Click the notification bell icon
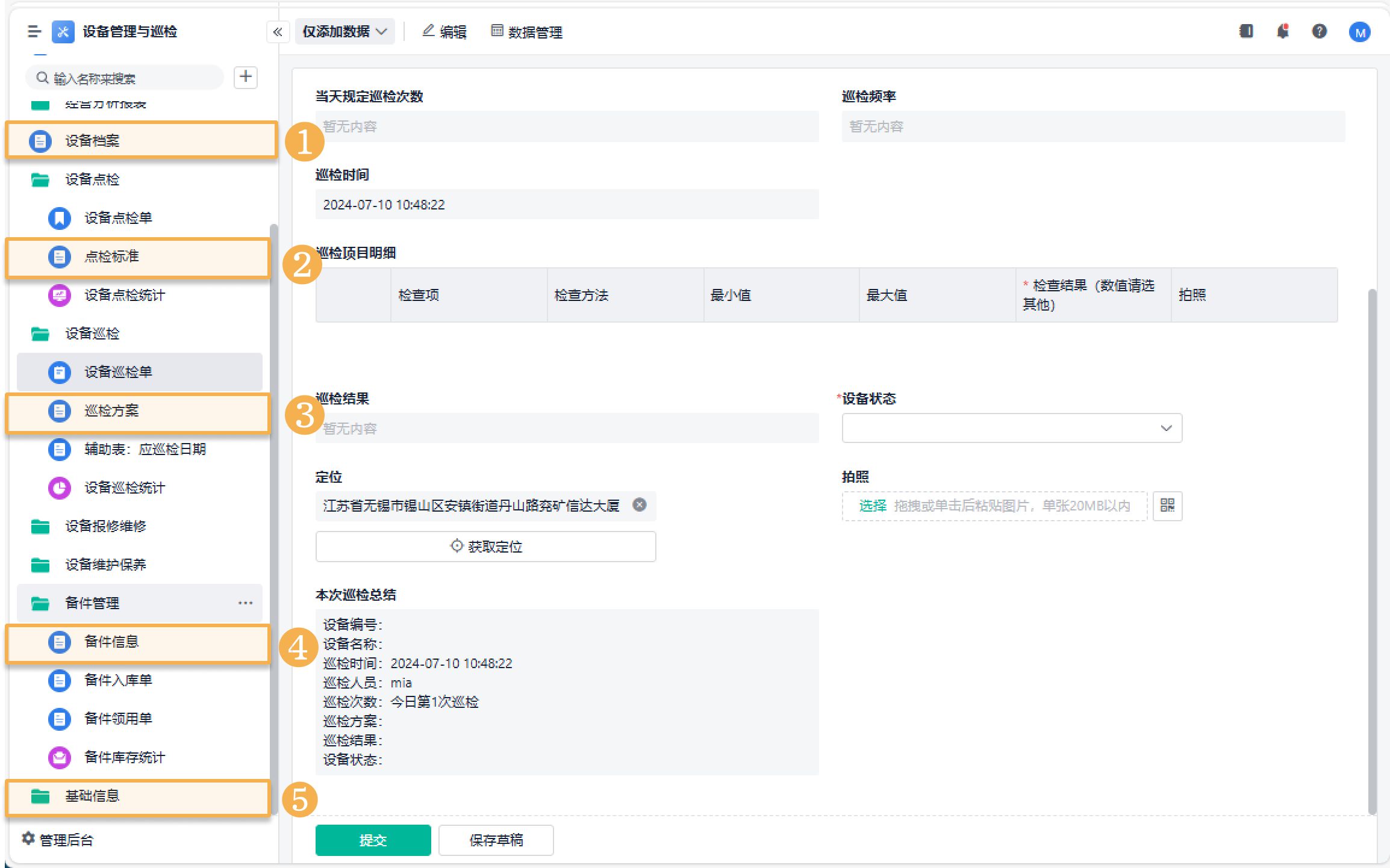Screen dimensions: 1390x868 (x=1283, y=31)
